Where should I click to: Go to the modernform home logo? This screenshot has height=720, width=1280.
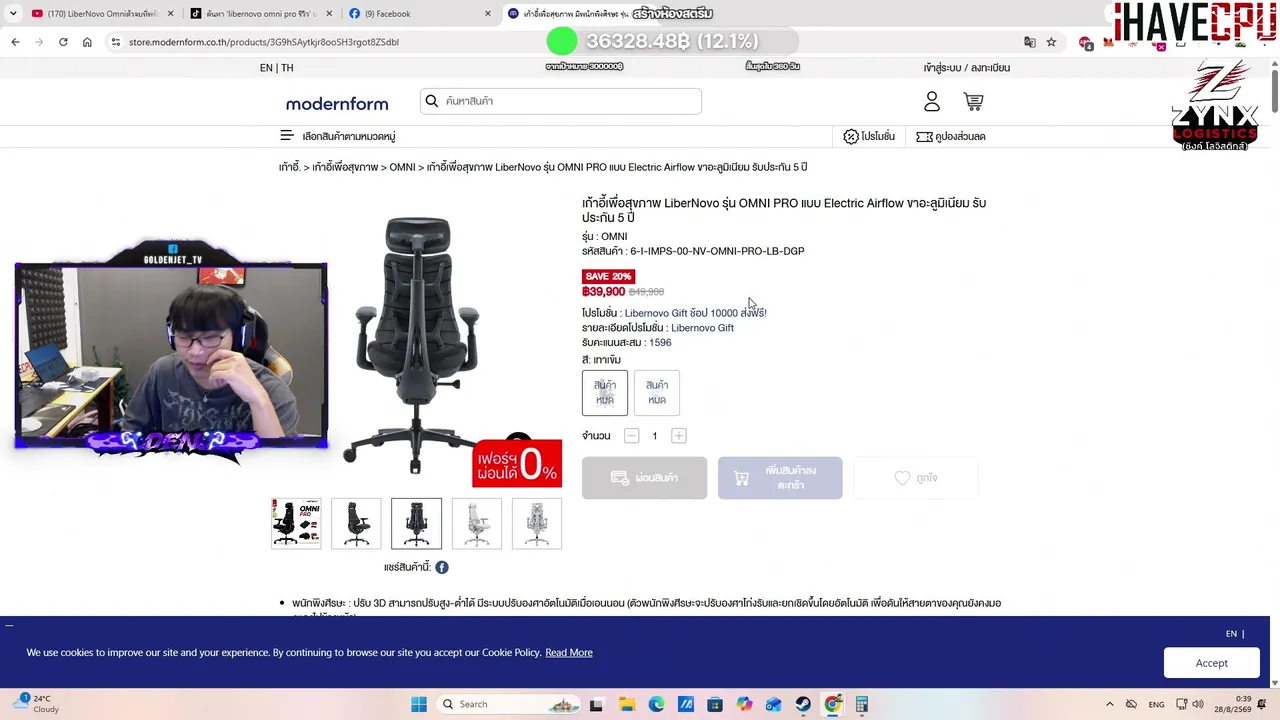point(337,104)
